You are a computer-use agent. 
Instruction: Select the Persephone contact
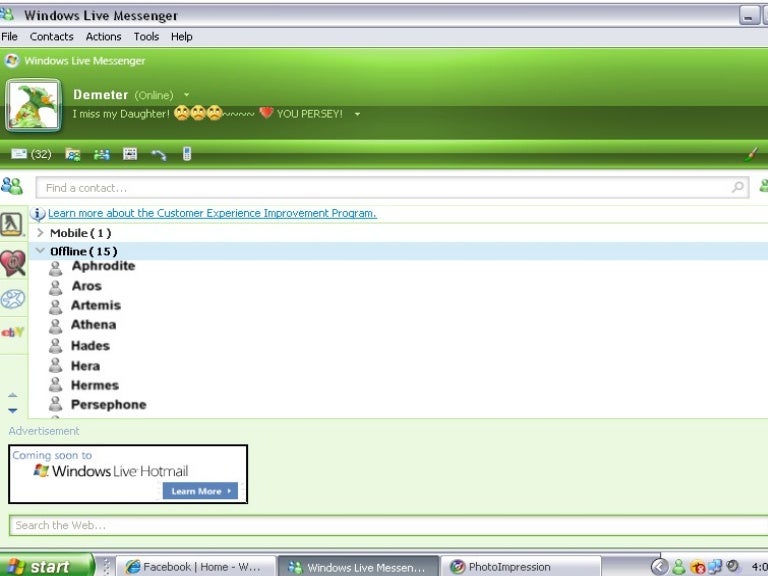point(108,405)
